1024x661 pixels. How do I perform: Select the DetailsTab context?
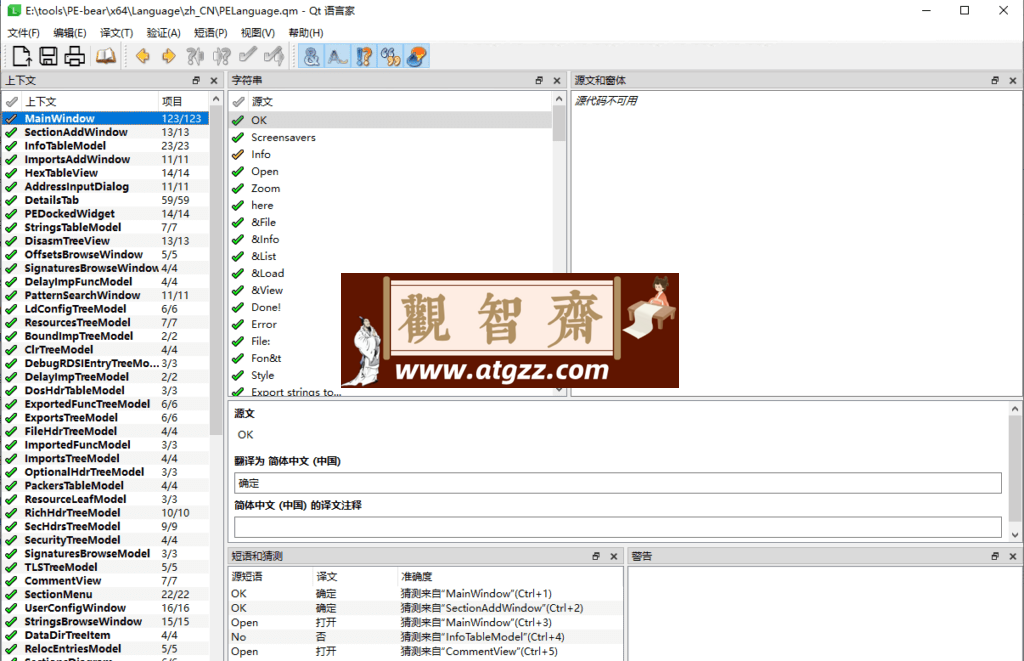(106, 200)
